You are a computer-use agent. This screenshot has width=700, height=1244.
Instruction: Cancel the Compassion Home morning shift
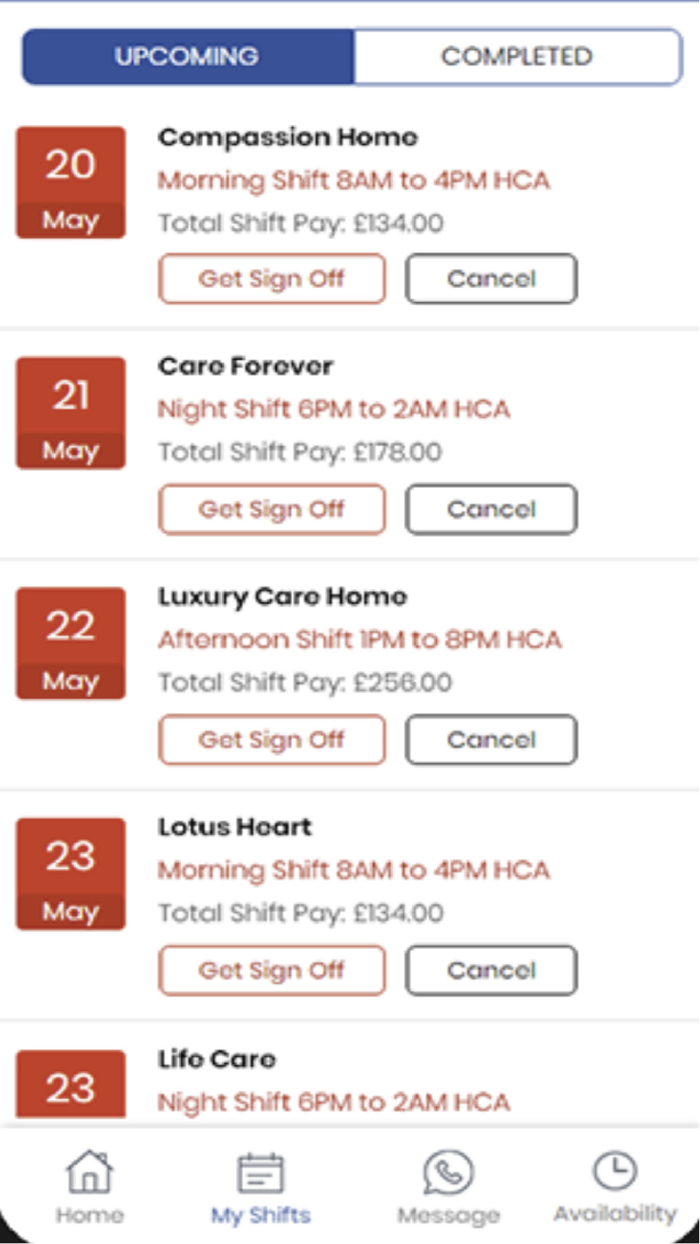pos(490,278)
